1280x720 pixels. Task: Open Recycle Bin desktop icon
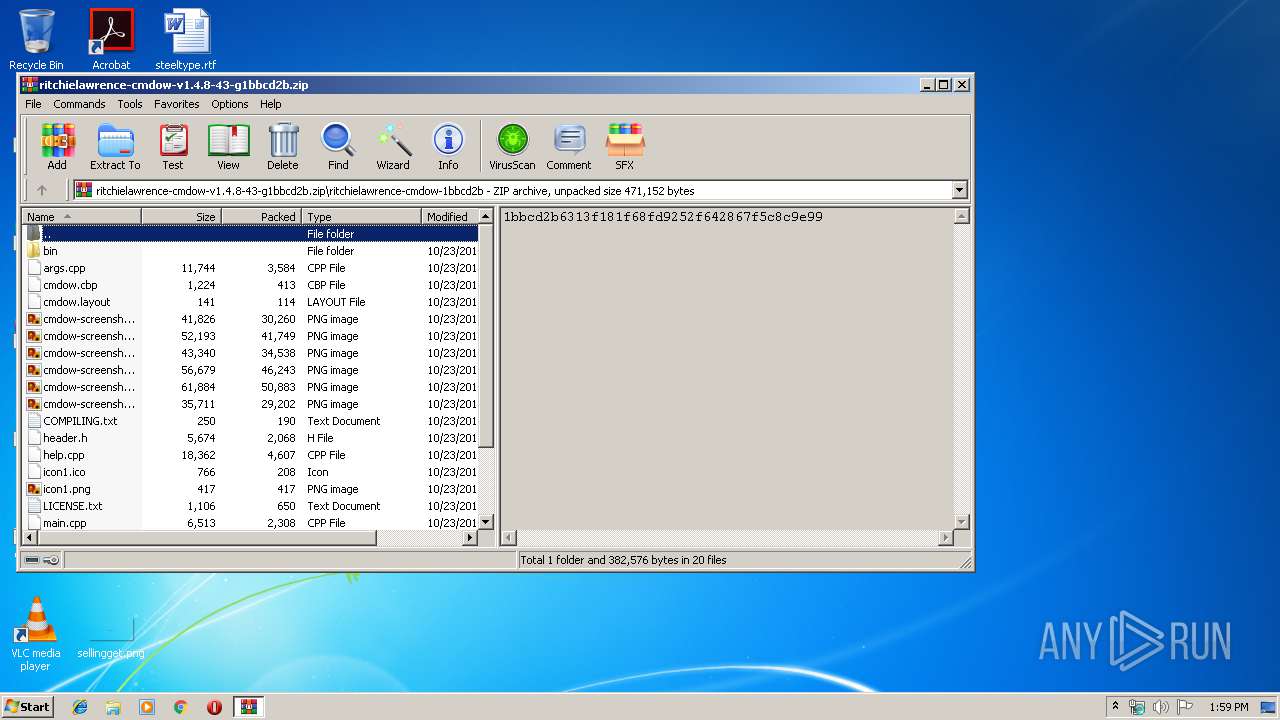pyautogui.click(x=36, y=39)
